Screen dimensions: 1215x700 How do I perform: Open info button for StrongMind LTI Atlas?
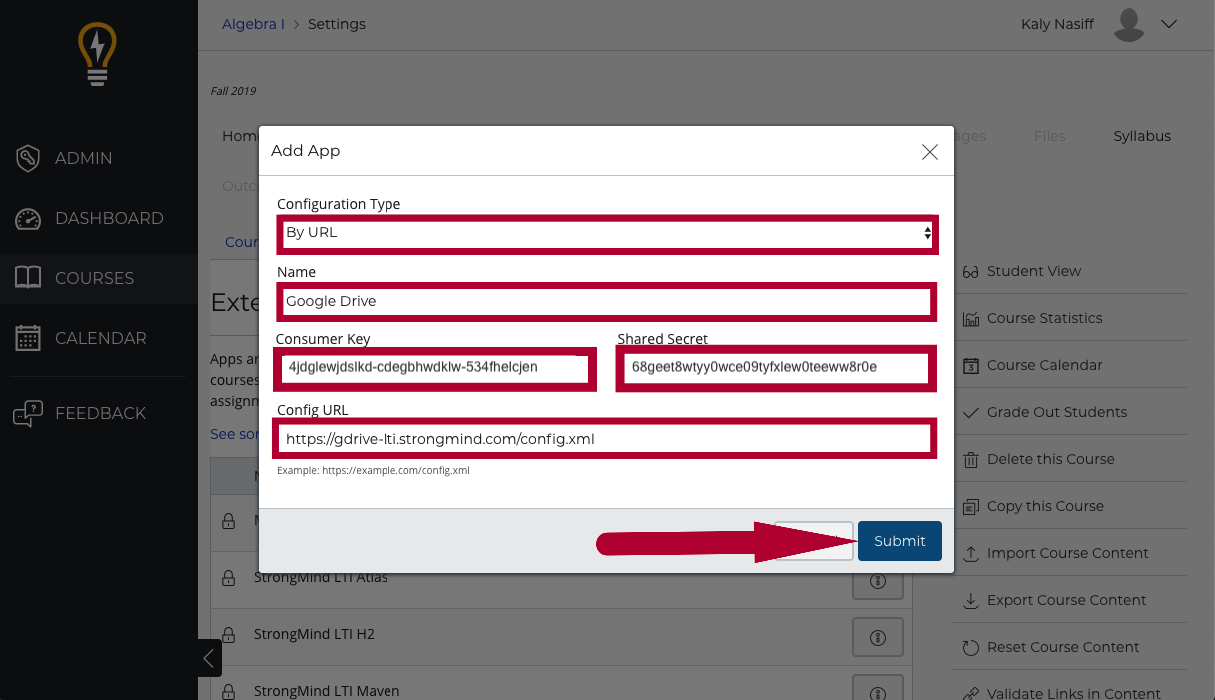click(x=878, y=581)
